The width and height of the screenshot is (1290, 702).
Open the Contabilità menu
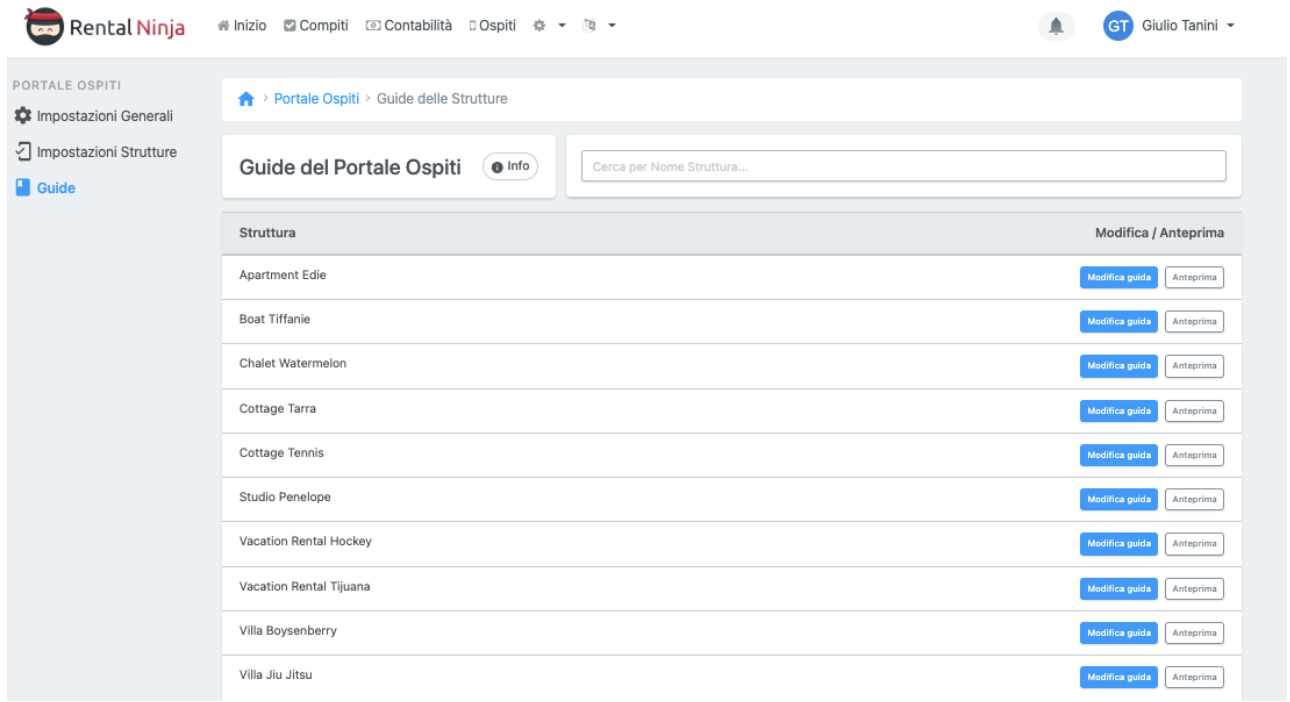click(x=409, y=26)
